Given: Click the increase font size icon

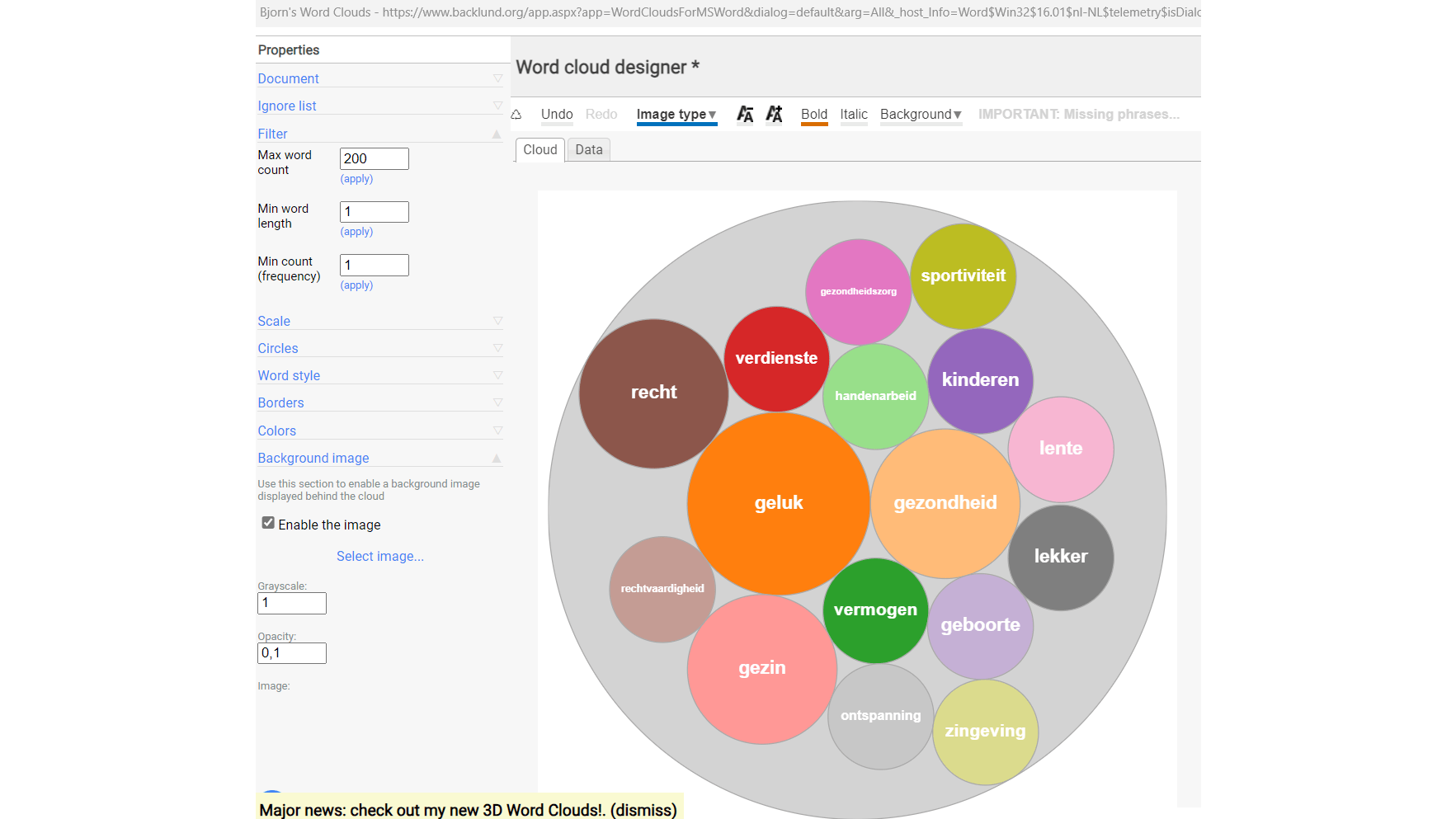Looking at the screenshot, I should pos(774,114).
